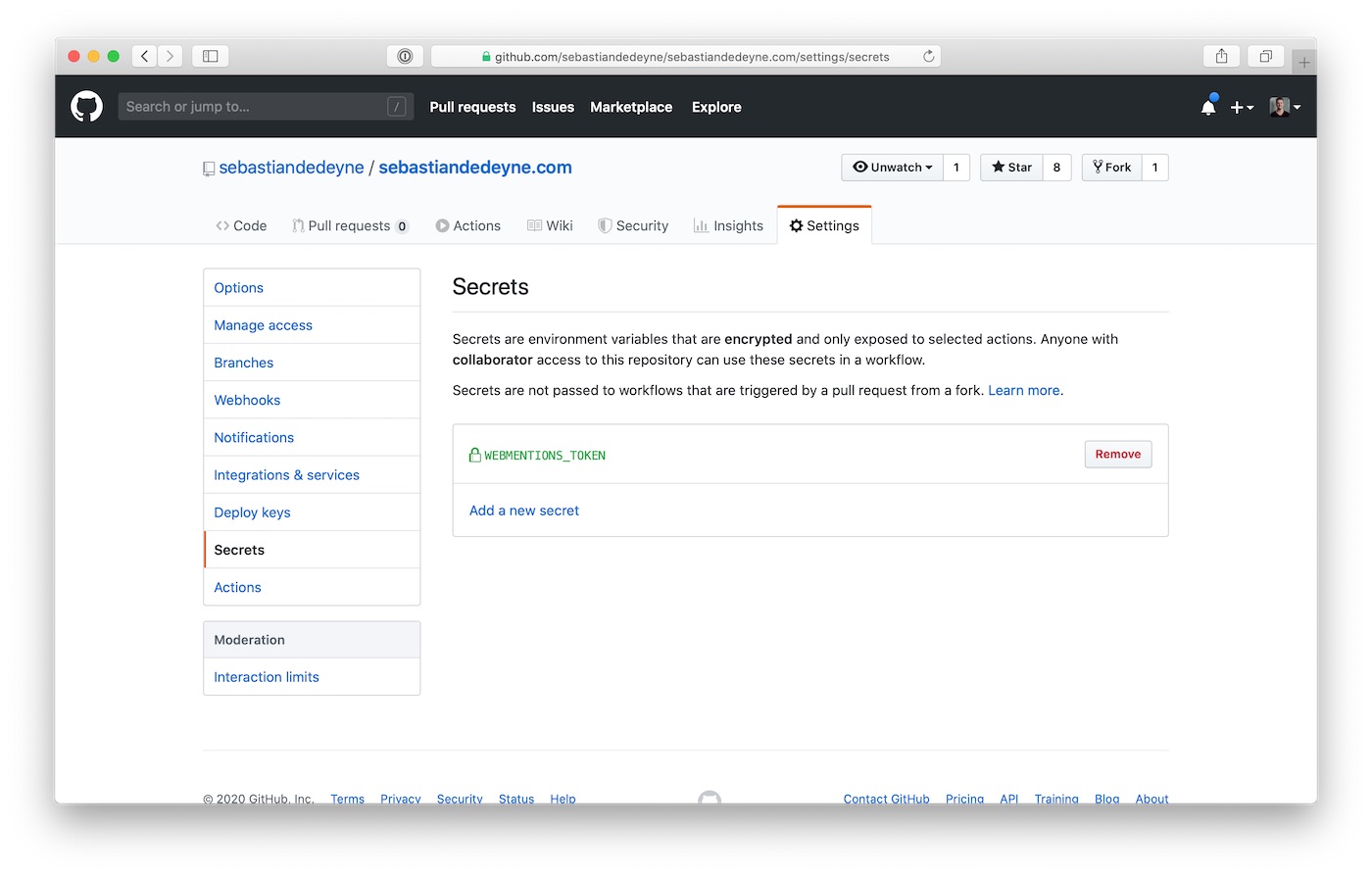
Task: Open the GitHub home logo
Action: coord(86,106)
